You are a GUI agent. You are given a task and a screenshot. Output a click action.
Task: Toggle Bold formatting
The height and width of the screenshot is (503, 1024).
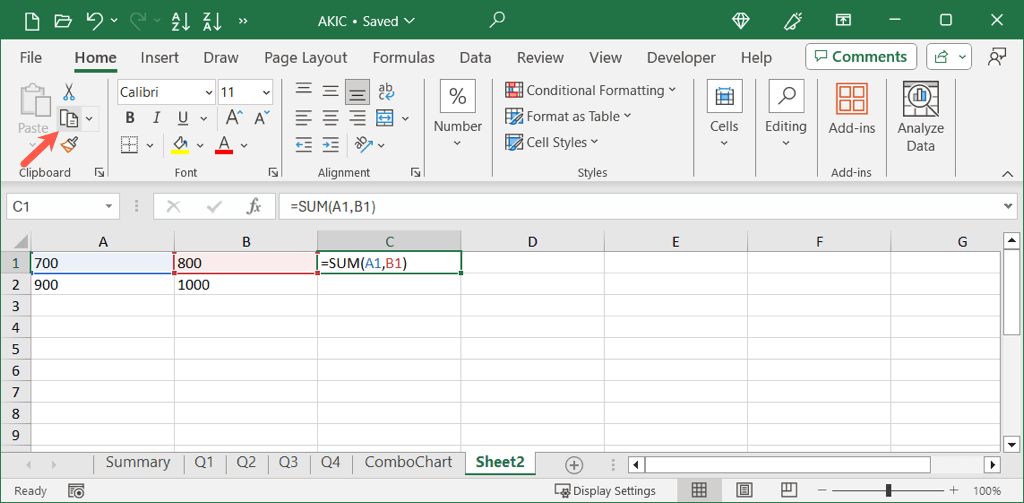(x=130, y=118)
